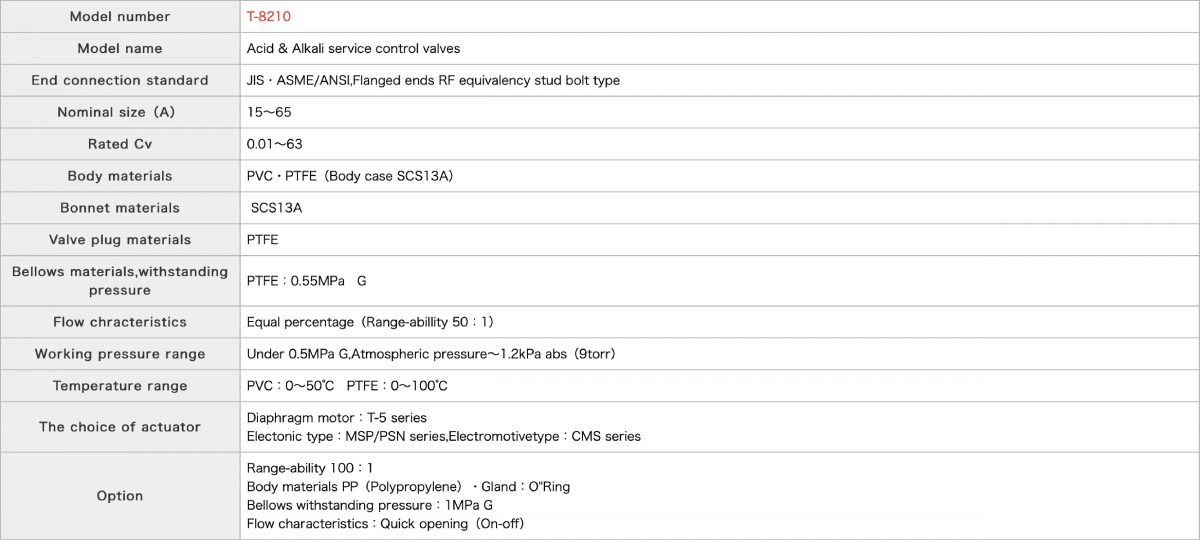Click Acid & Alkali service control valves text

point(353,48)
